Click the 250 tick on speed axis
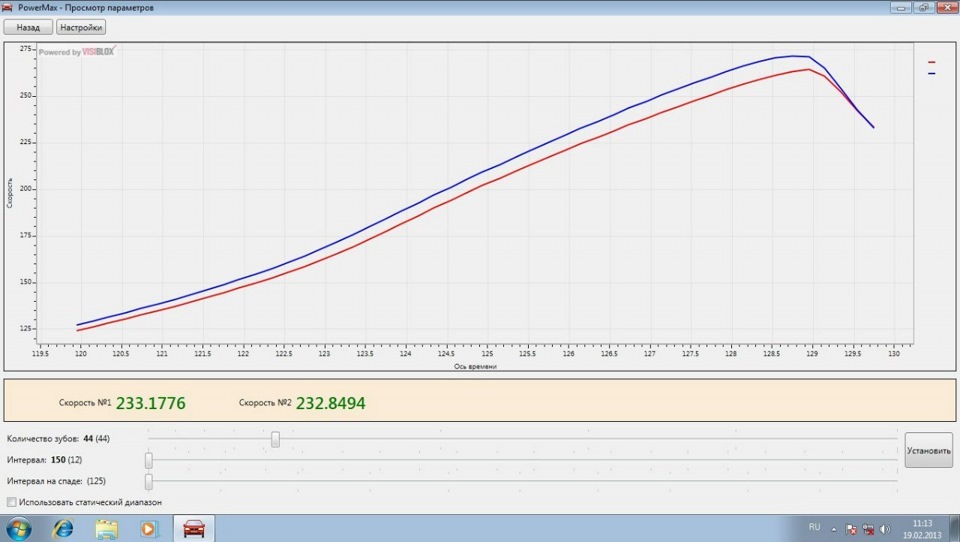The height and width of the screenshot is (542, 960). point(26,96)
